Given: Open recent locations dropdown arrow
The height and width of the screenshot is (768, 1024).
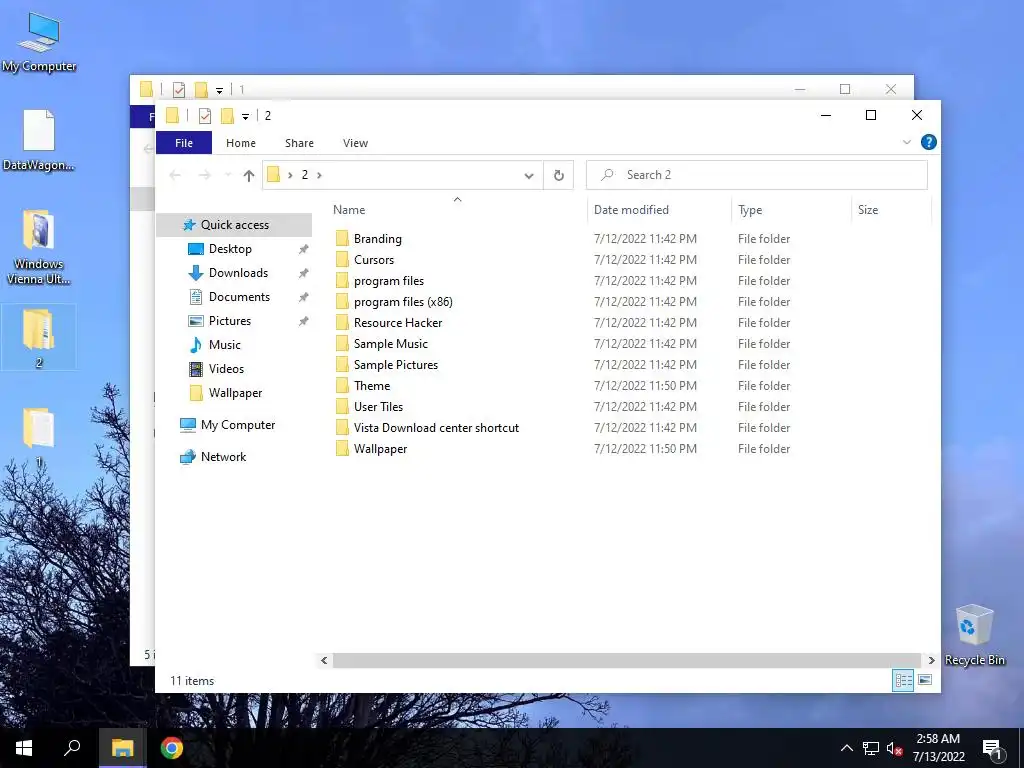Looking at the screenshot, I should coord(227,175).
